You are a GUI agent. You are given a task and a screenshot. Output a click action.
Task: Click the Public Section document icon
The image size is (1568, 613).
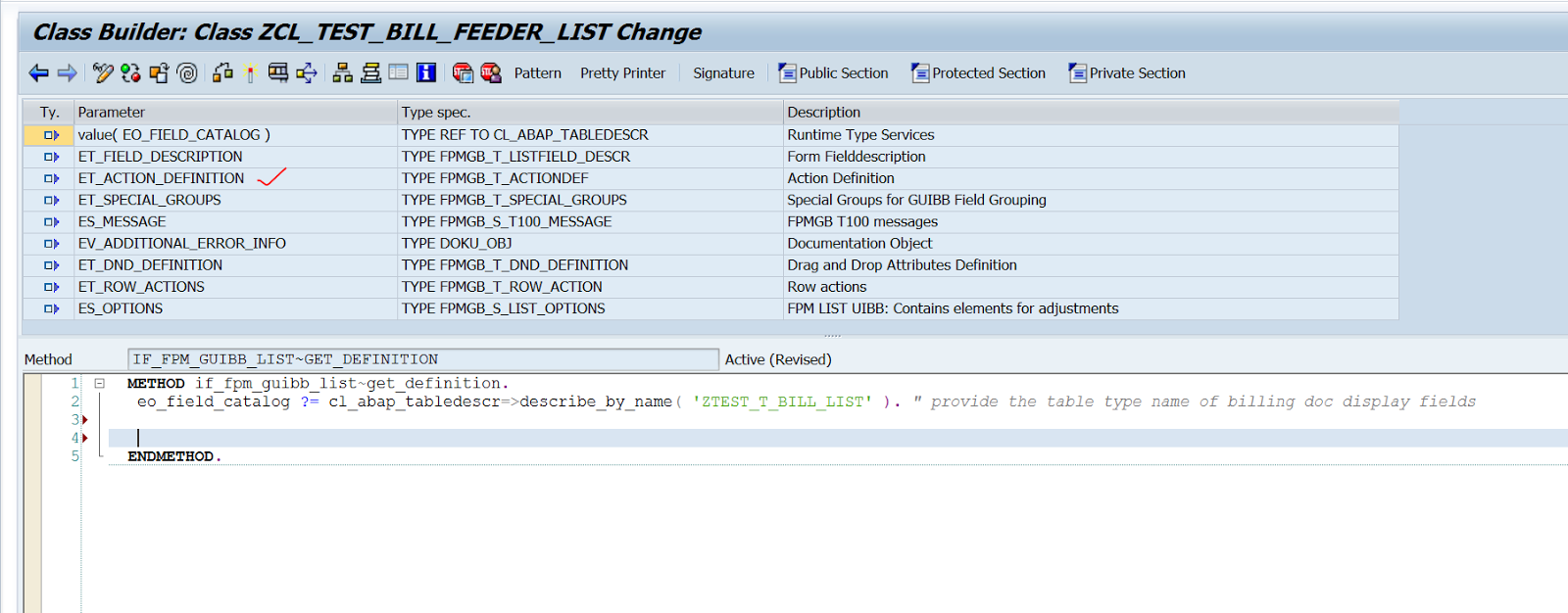(787, 72)
